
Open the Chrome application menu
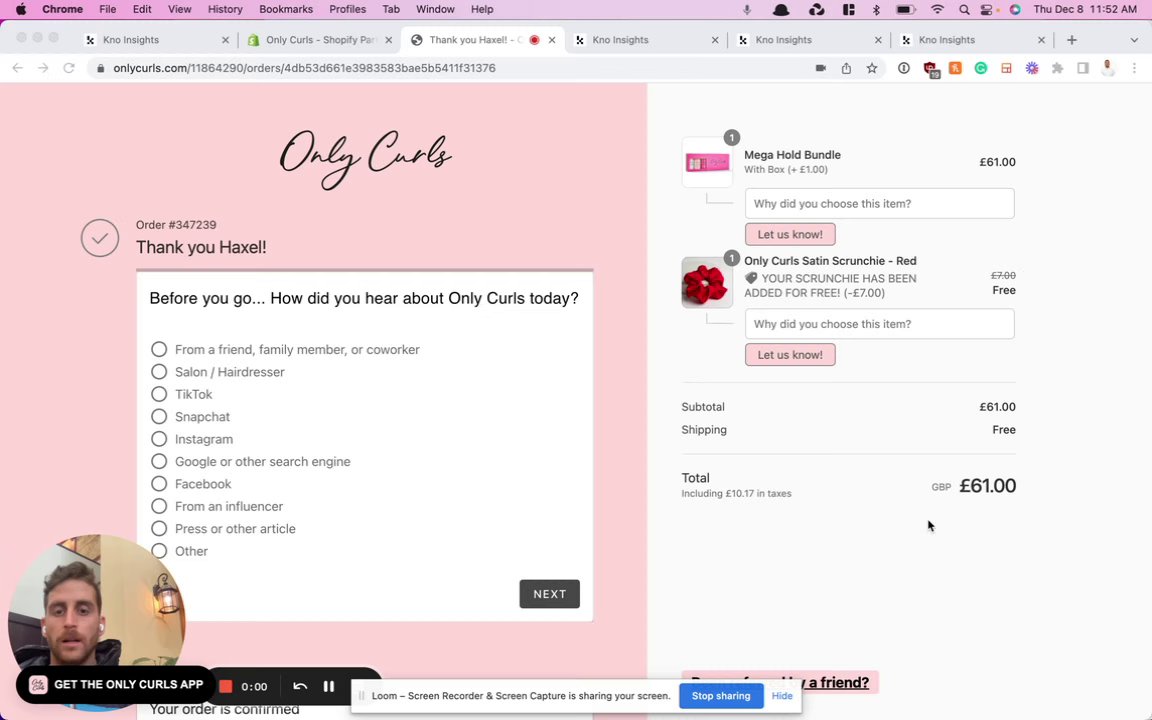(x=62, y=10)
